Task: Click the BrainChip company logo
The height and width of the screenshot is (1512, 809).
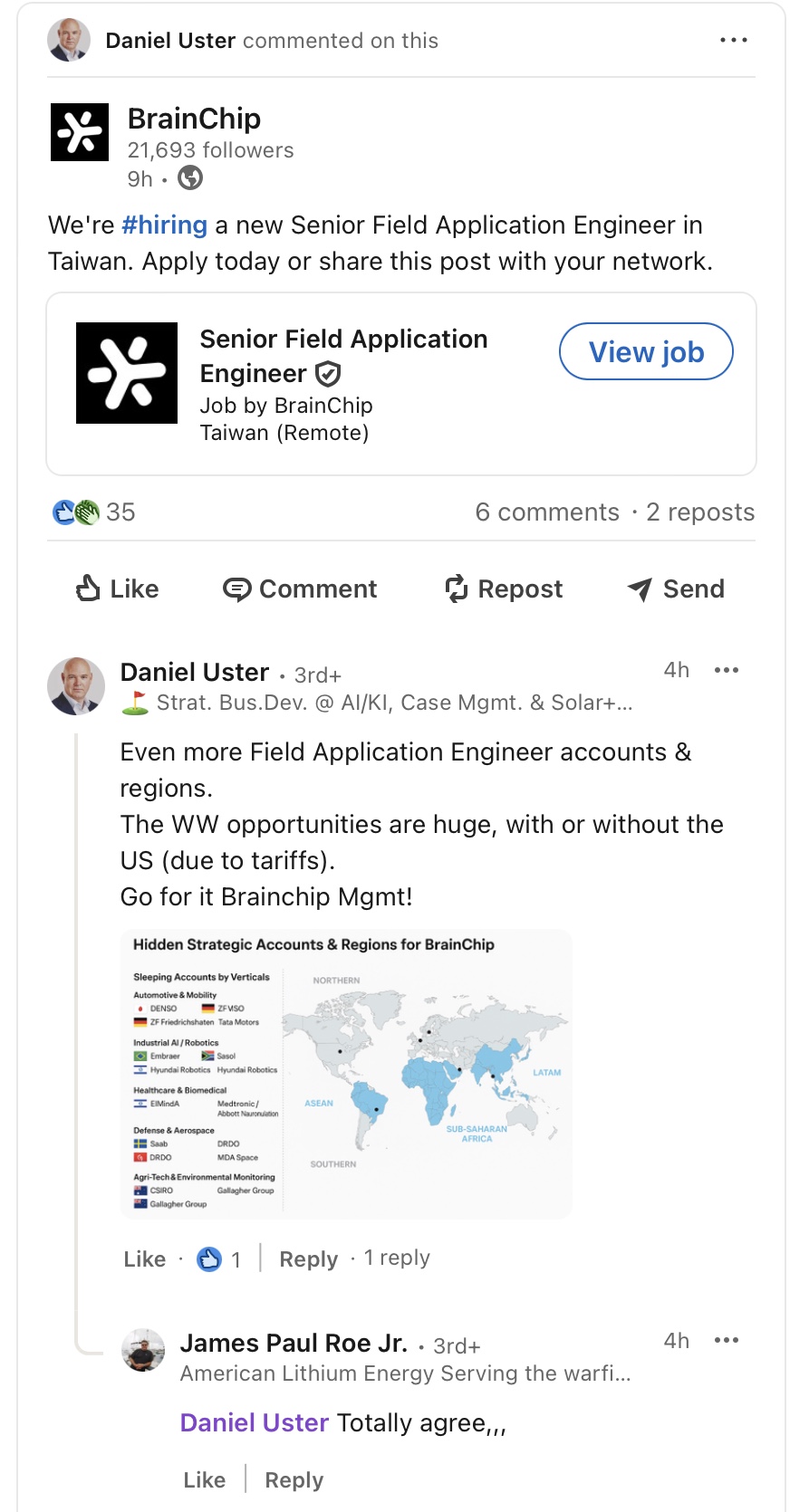Action: point(80,132)
